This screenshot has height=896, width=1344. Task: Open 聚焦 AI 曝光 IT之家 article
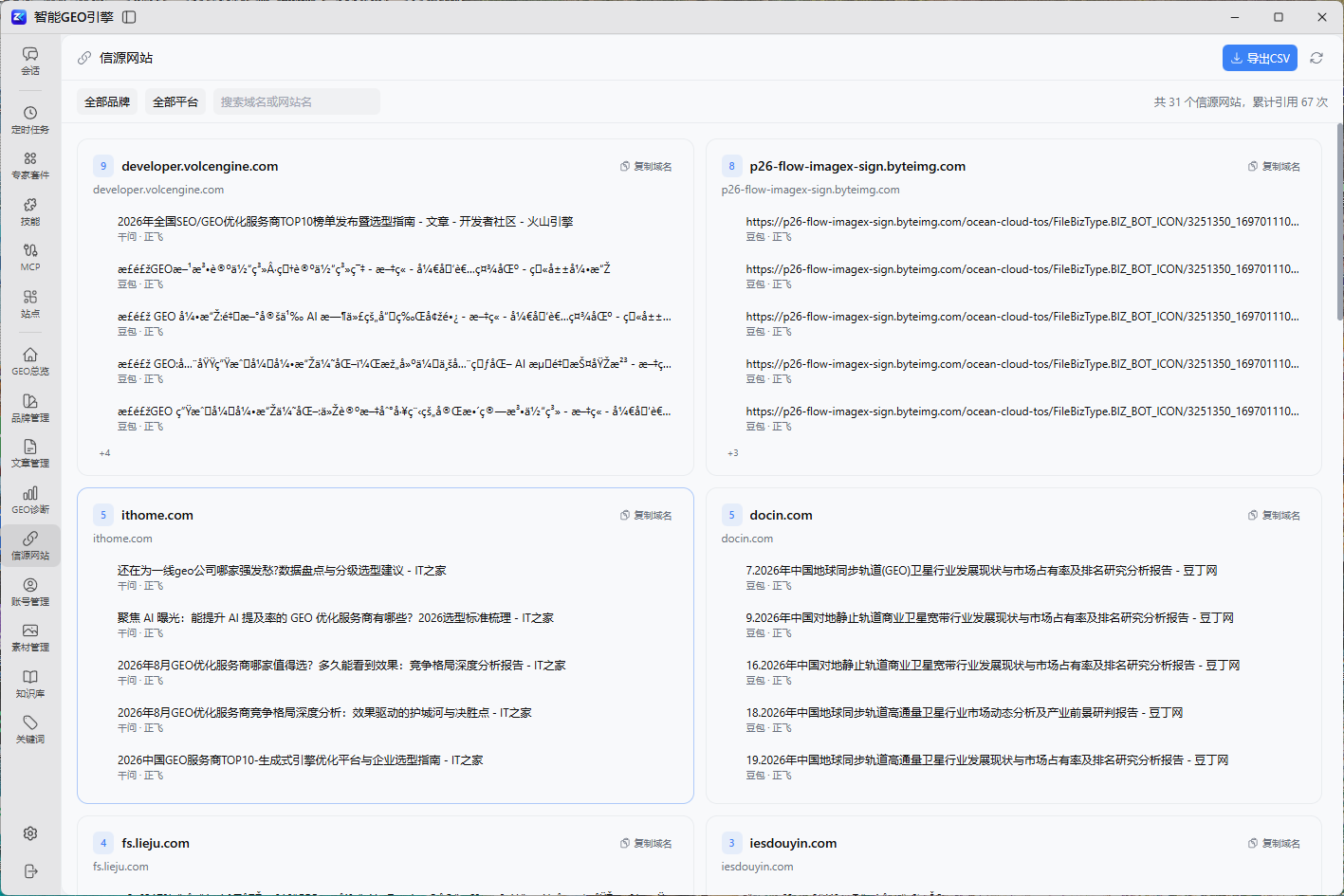coord(336,618)
